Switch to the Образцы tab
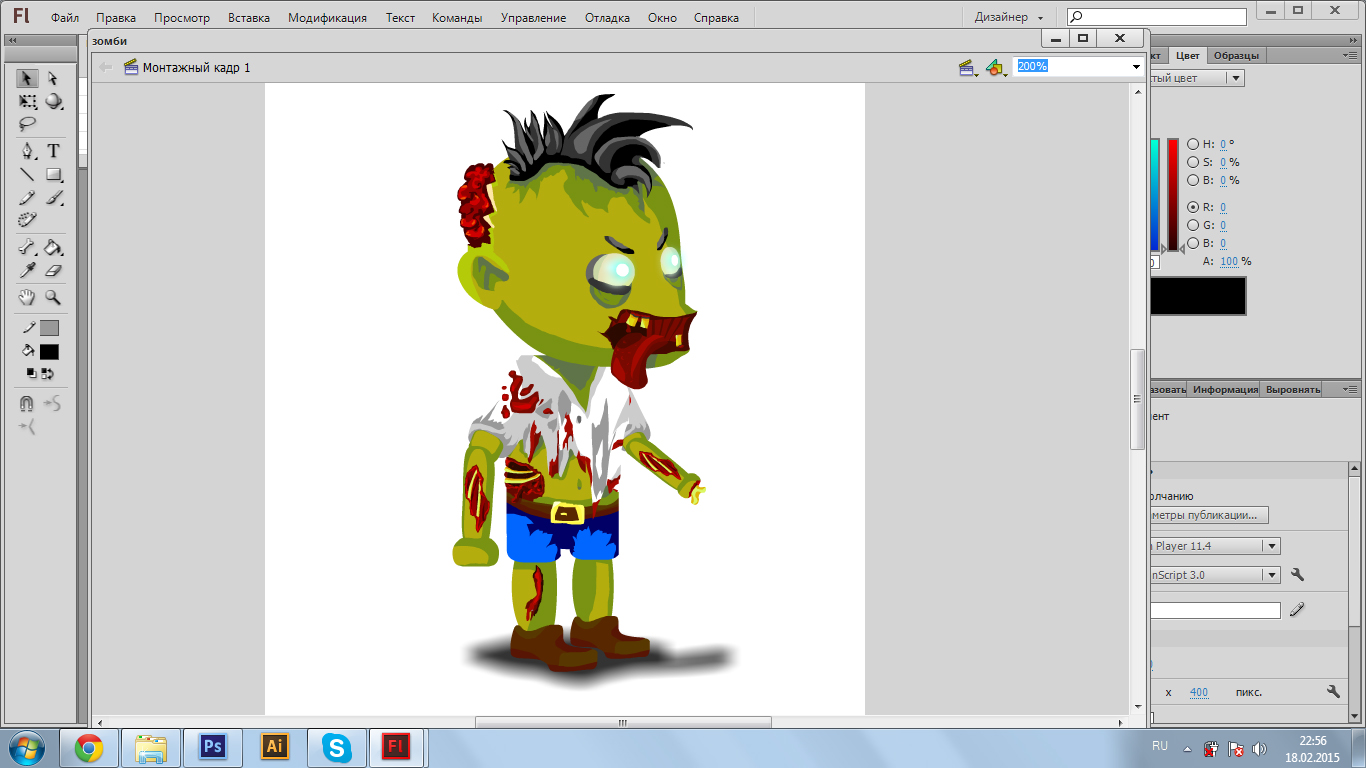This screenshot has width=1366, height=768. point(1236,56)
